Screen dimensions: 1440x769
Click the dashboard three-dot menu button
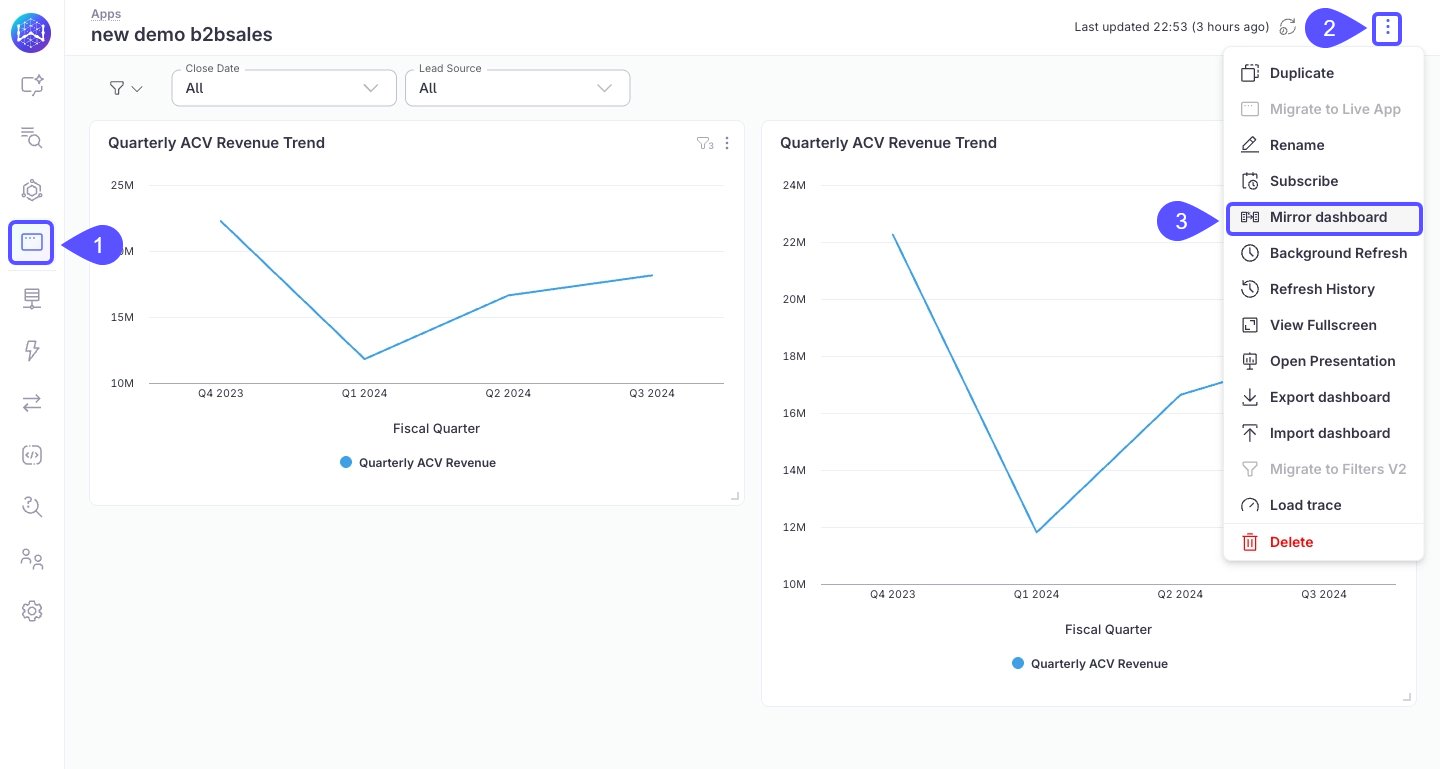coord(1387,28)
